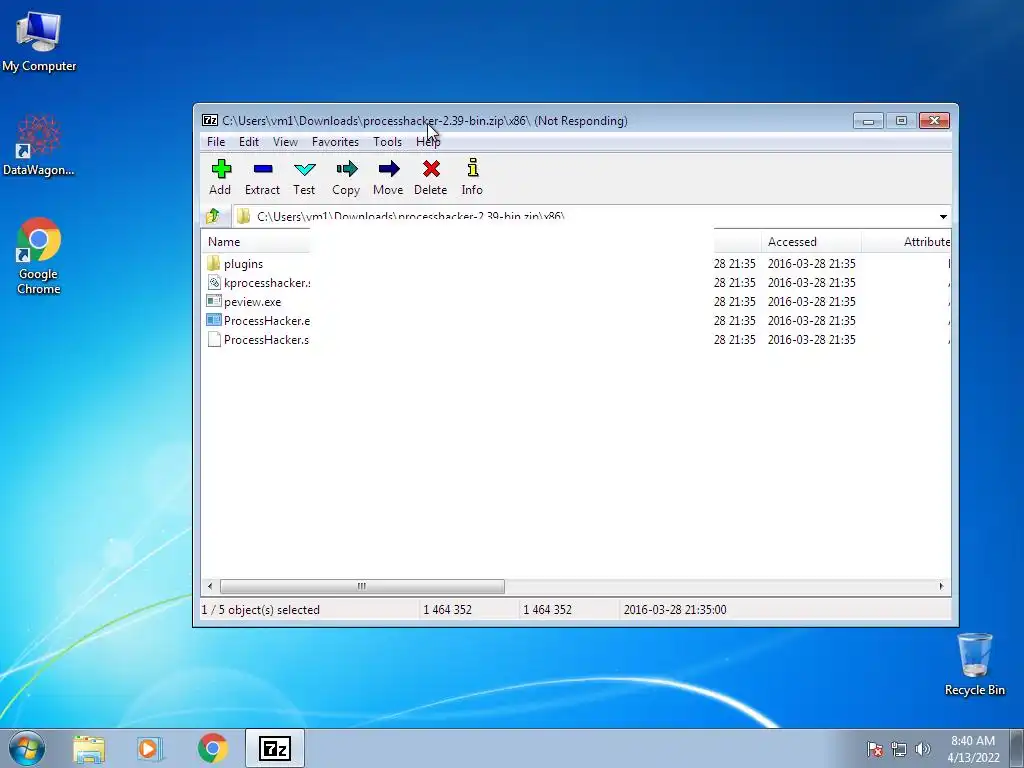Select the plugins folder icon
The image size is (1024, 768).
pos(214,263)
